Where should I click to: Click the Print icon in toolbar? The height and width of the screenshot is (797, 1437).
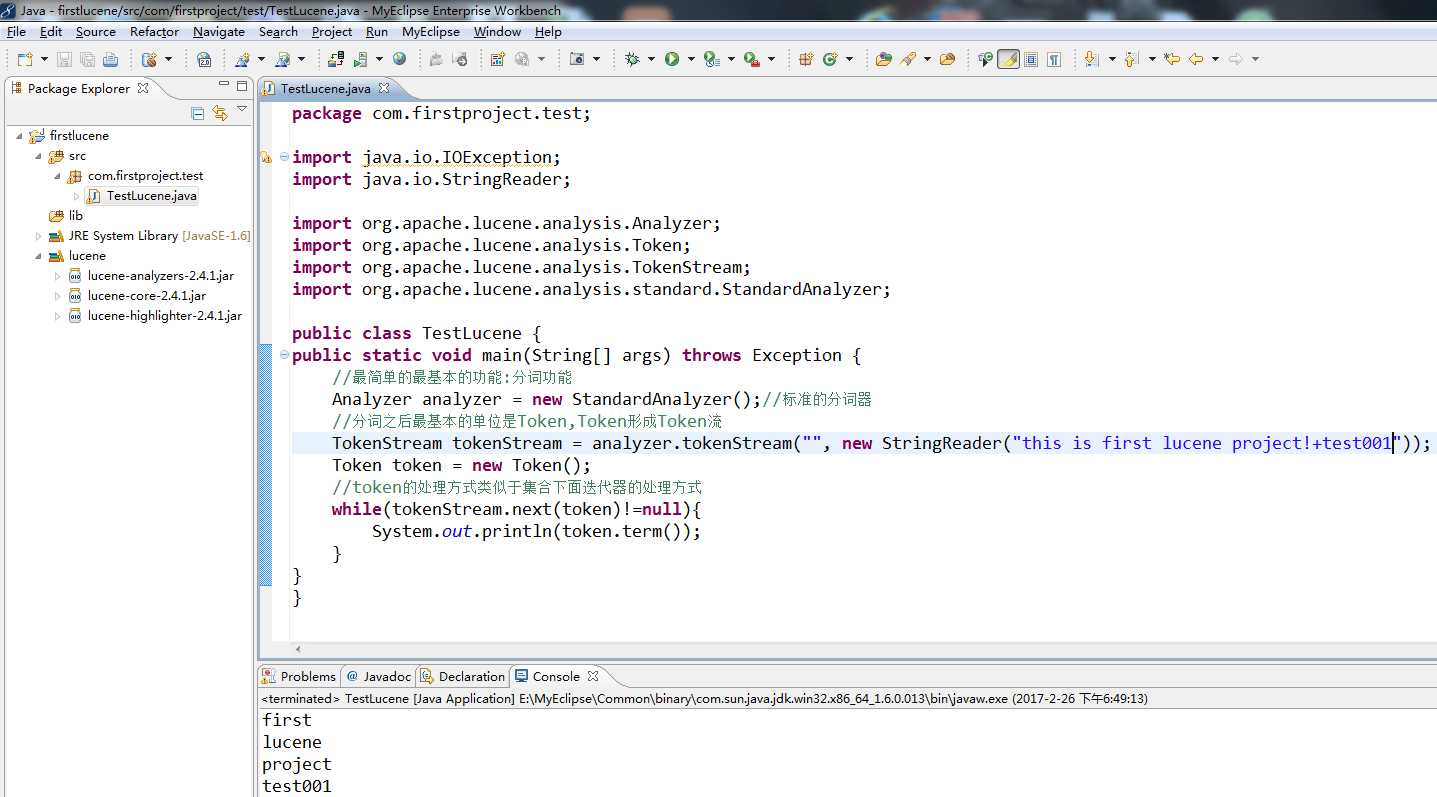coord(110,59)
